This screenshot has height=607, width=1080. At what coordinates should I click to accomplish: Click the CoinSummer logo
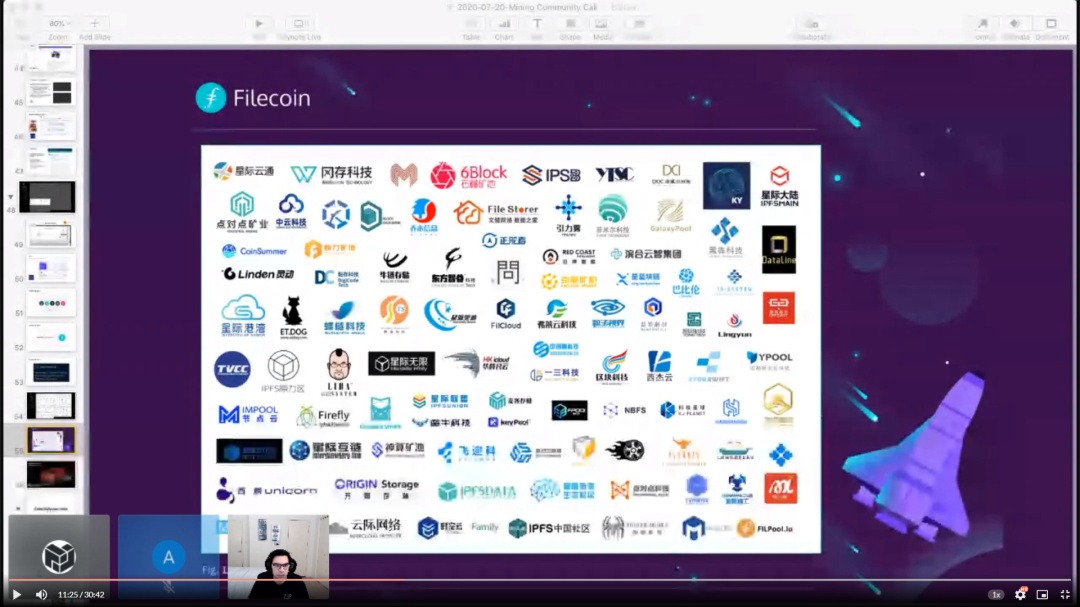point(254,251)
